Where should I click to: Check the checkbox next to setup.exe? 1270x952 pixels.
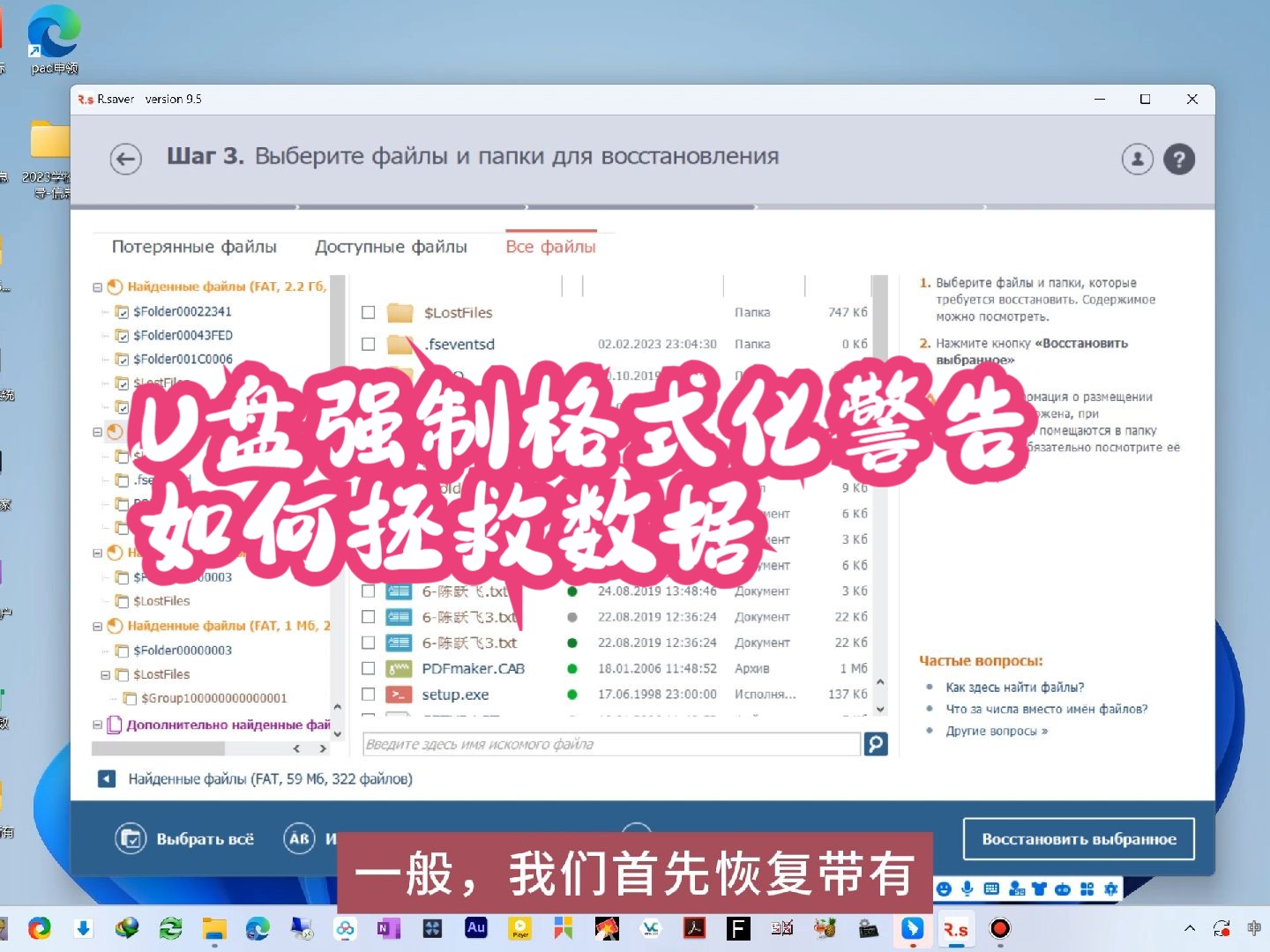(369, 694)
